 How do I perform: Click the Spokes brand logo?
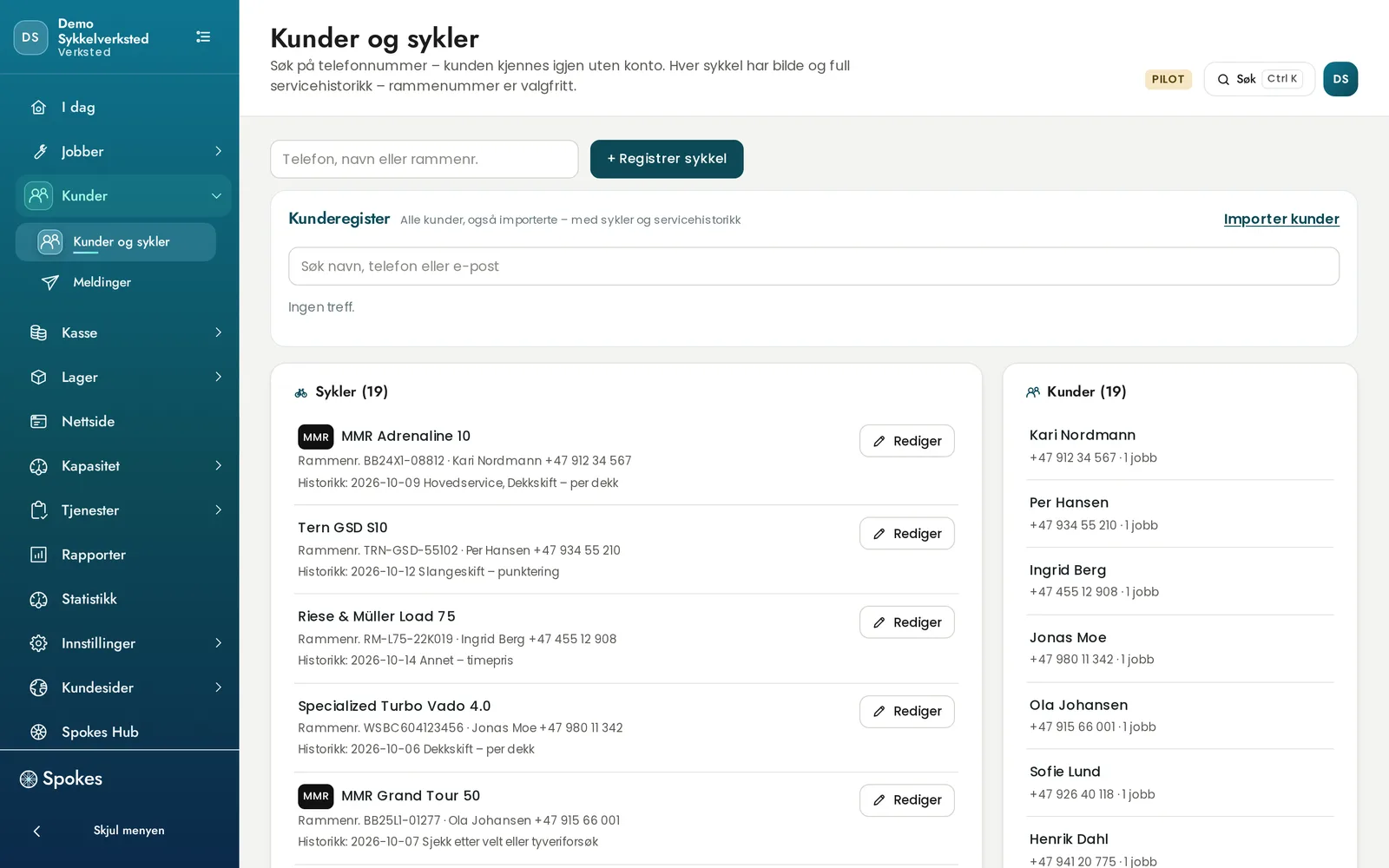pos(61,779)
